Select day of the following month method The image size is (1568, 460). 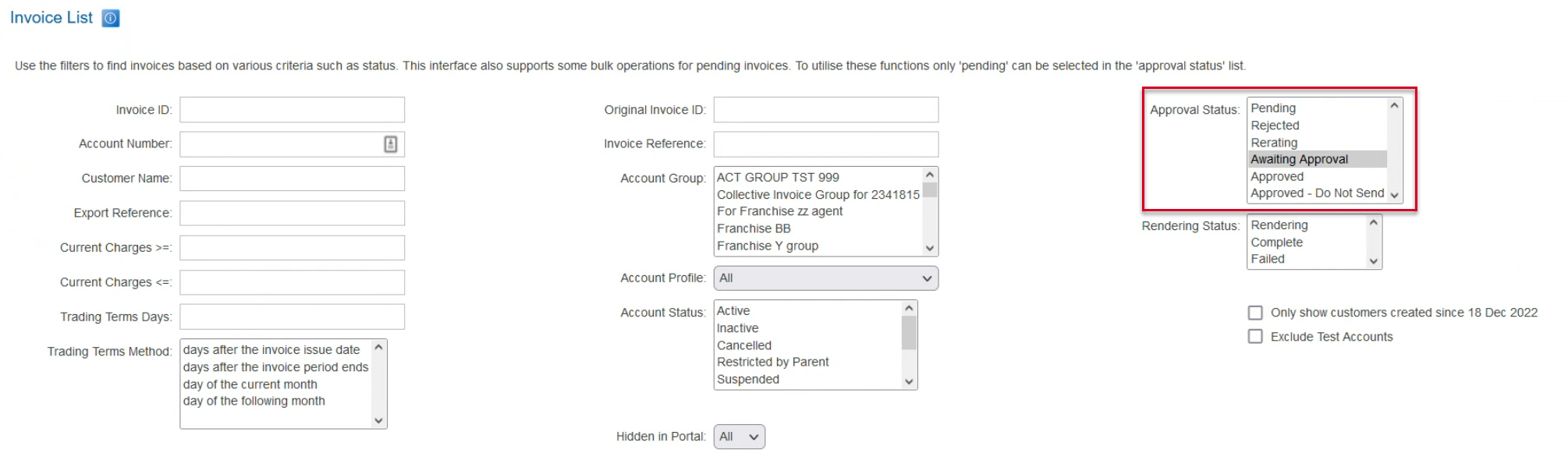pyautogui.click(x=254, y=401)
